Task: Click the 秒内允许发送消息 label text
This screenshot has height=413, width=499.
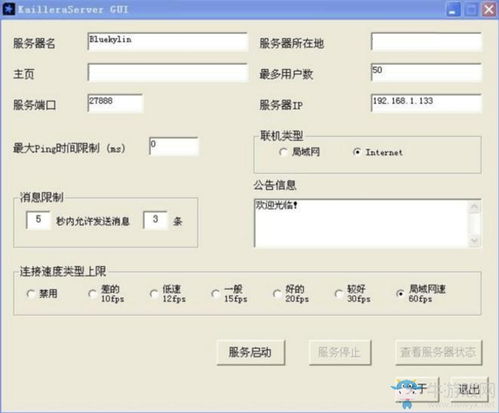Action: [93, 221]
